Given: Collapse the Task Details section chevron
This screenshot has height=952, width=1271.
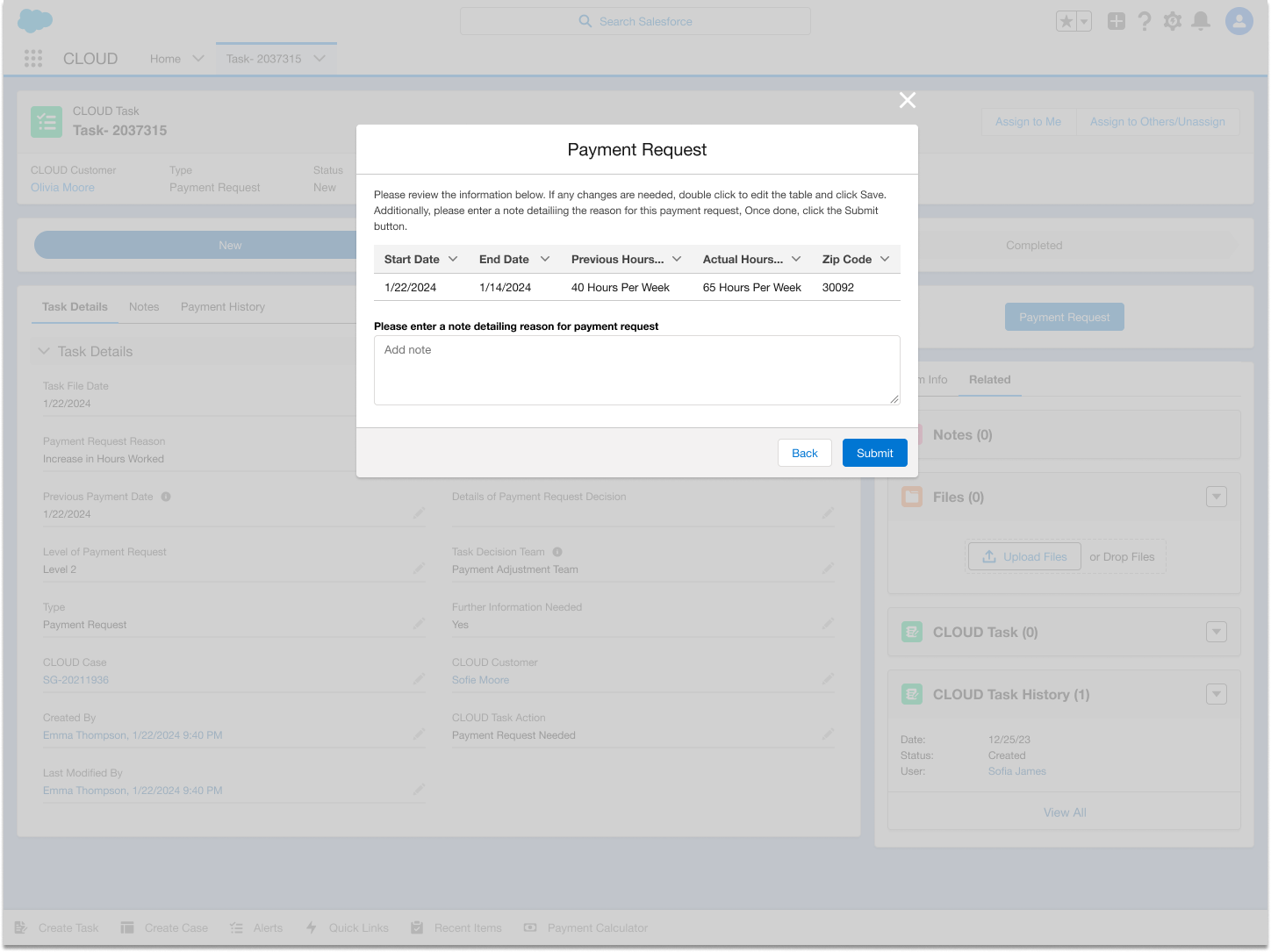Looking at the screenshot, I should 44,351.
